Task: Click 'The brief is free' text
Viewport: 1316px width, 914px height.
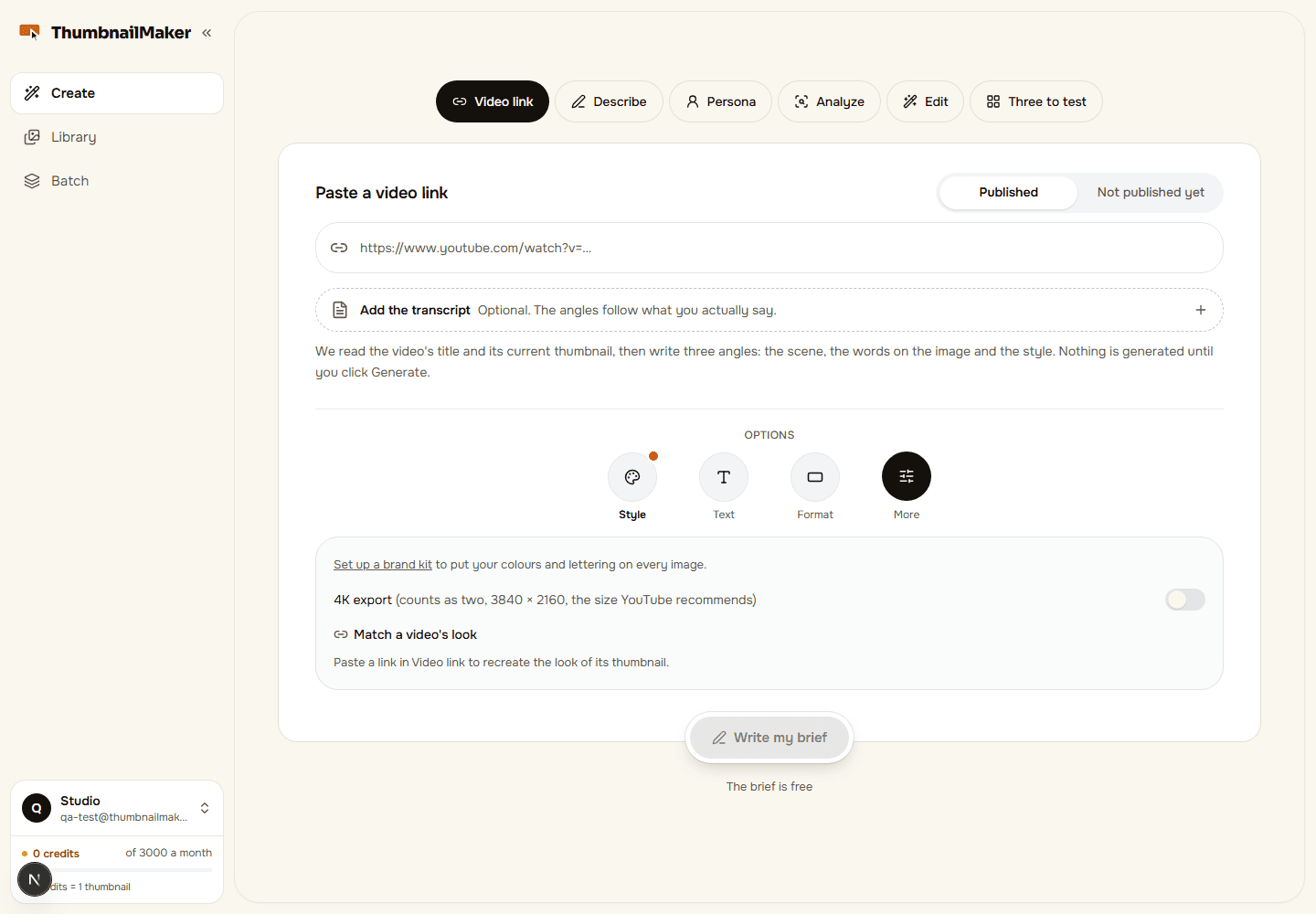Action: [769, 786]
